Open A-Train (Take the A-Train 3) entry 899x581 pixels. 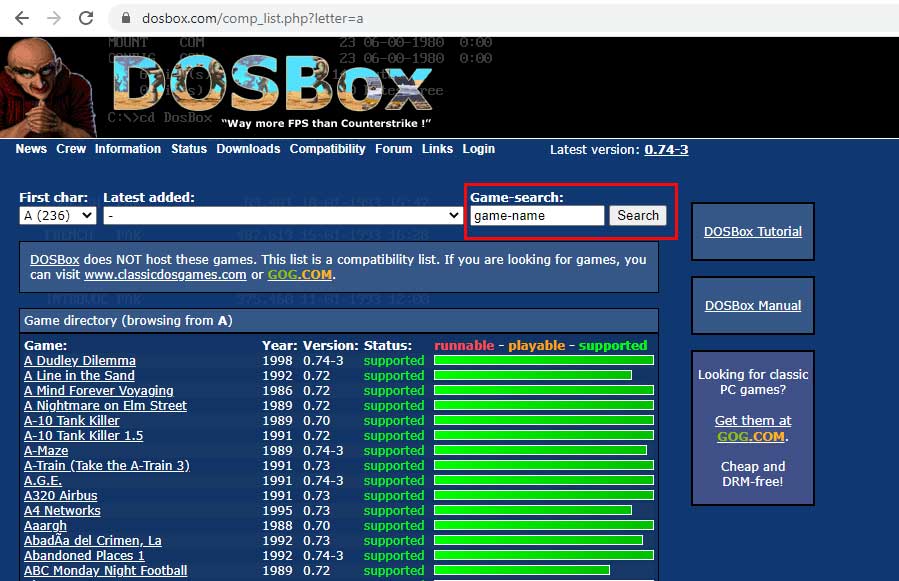[x=107, y=466]
